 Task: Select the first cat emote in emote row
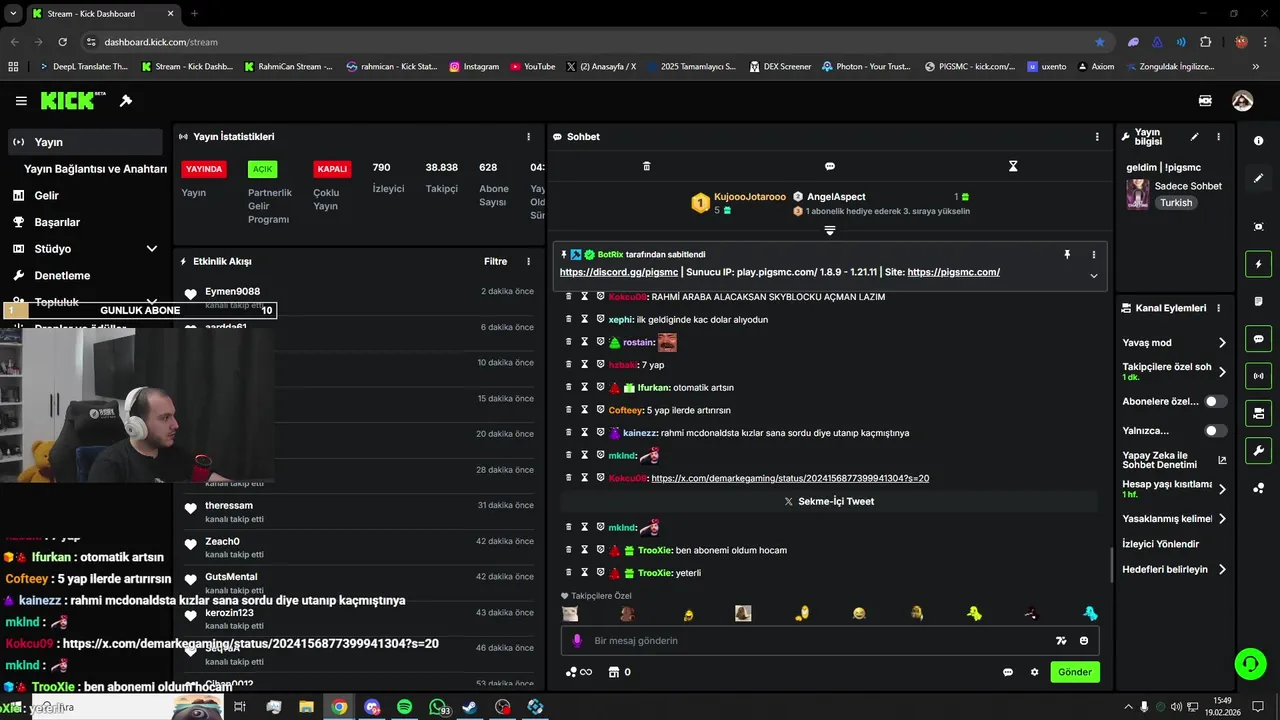click(570, 613)
